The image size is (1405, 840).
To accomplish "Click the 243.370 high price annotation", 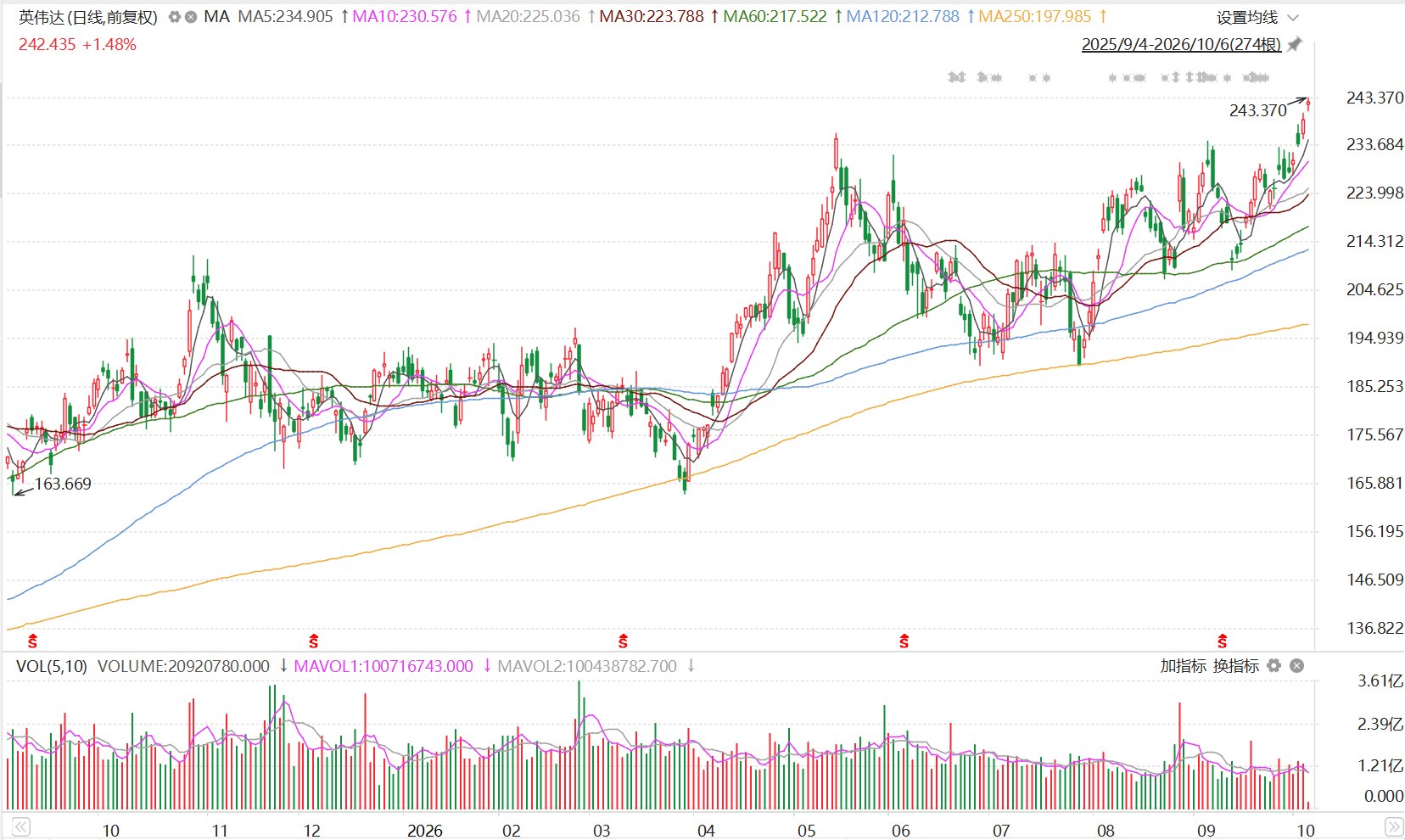I will point(1258,110).
